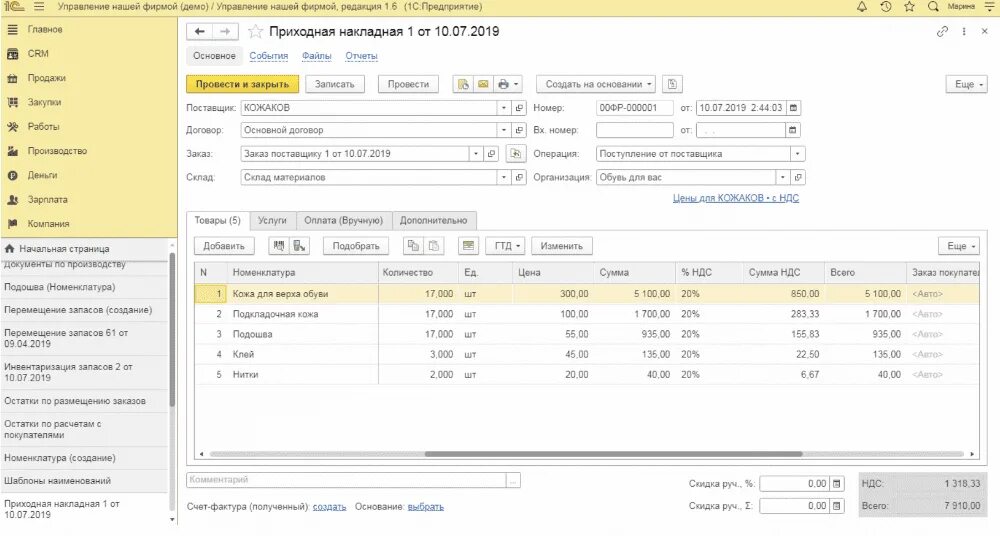Open Создать на основании dropdown

click(x=596, y=84)
